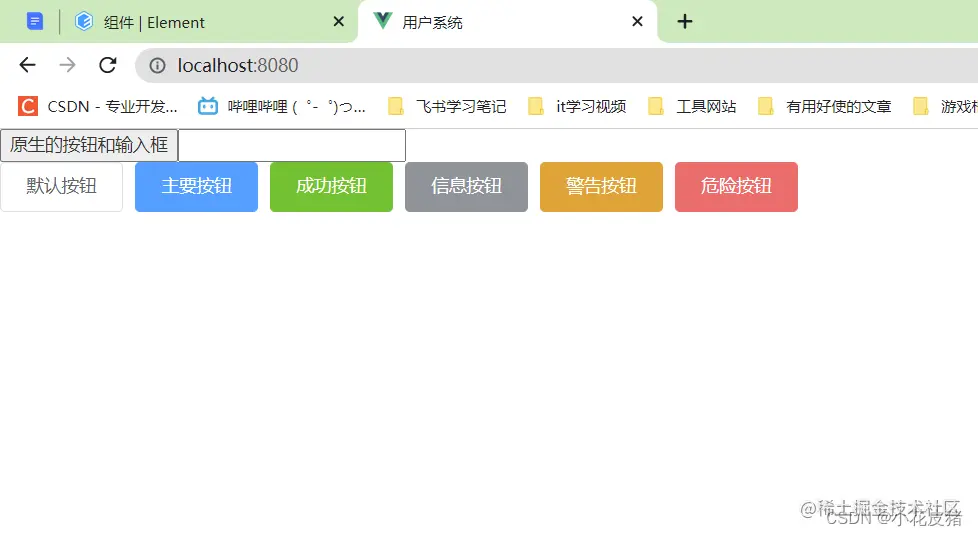Go forward to next page
This screenshot has height=536, width=978.
click(x=67, y=65)
